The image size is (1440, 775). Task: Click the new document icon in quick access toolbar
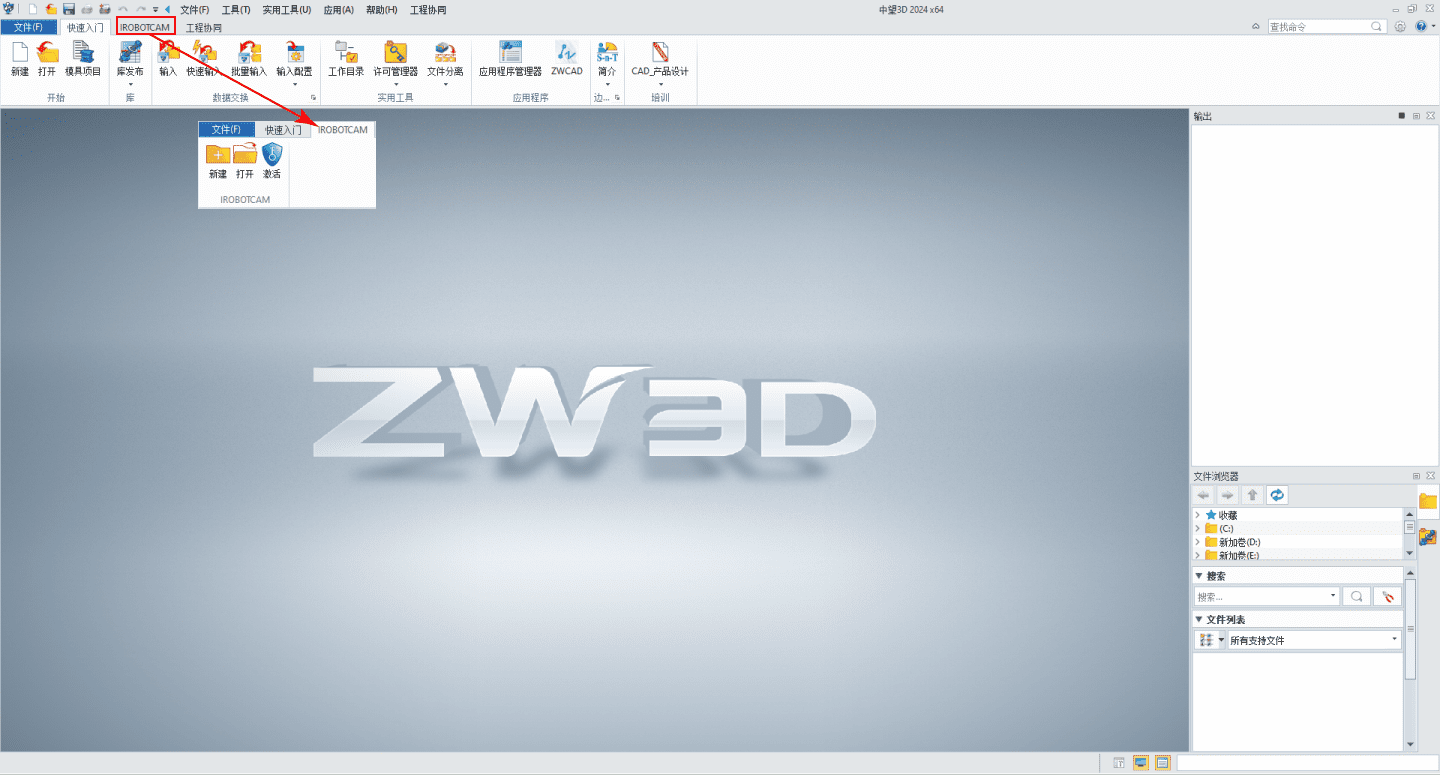click(33, 9)
